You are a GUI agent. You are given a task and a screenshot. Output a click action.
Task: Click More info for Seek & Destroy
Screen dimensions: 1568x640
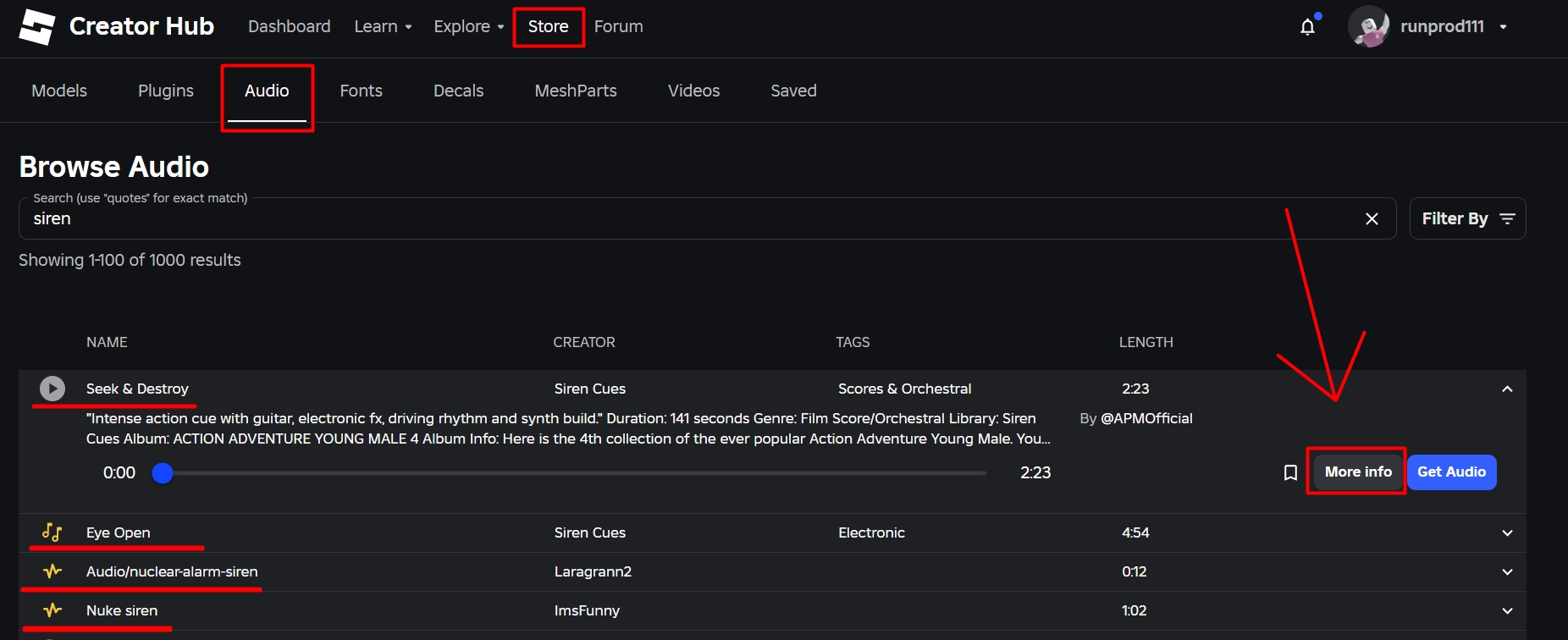[x=1358, y=472]
